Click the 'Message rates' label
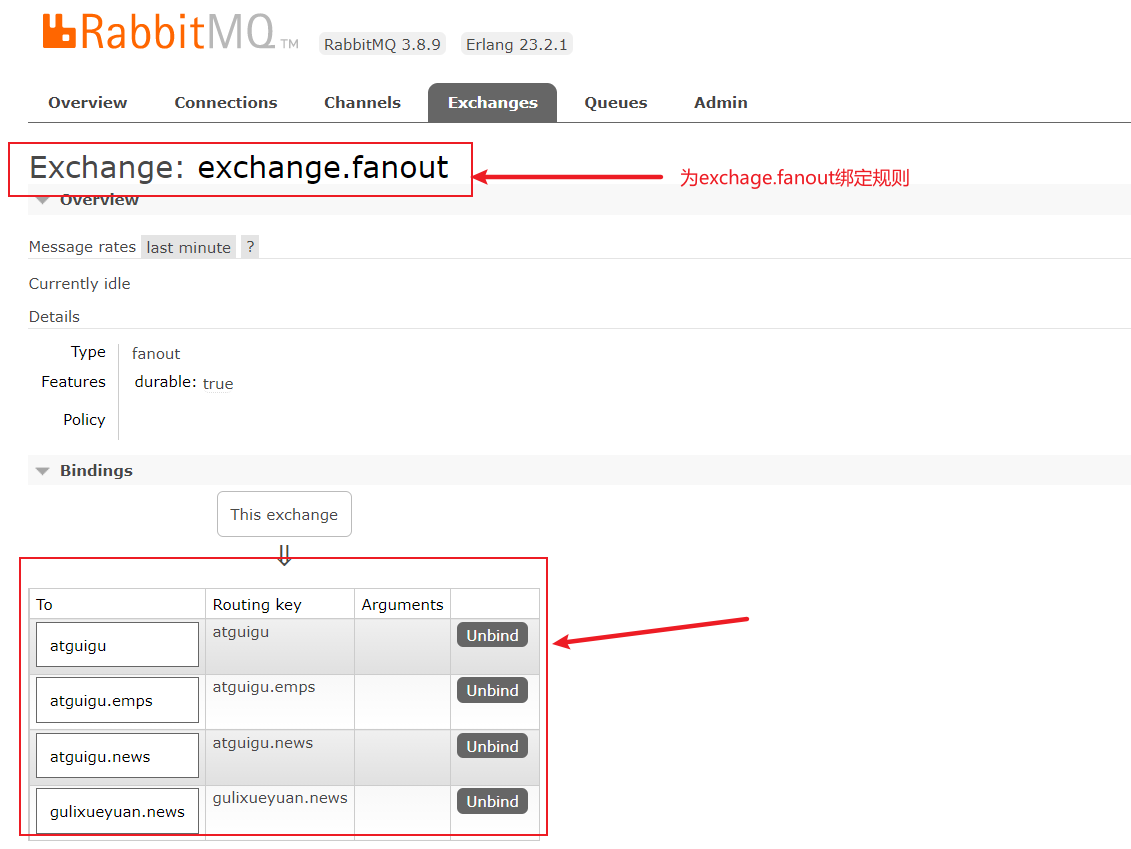Screen dimensions: 1131x849 (82, 247)
